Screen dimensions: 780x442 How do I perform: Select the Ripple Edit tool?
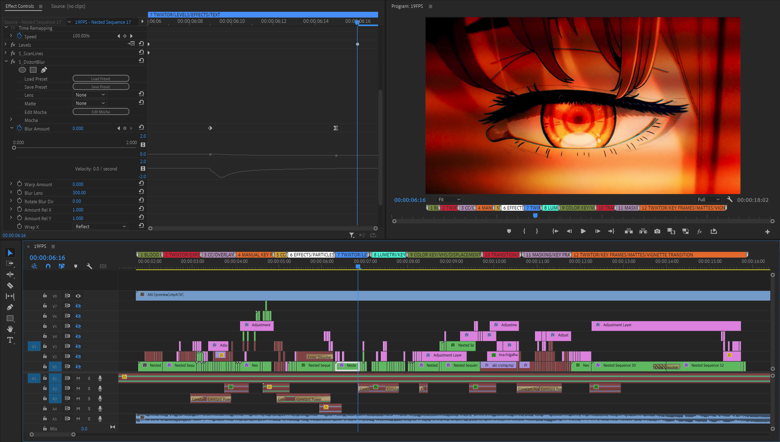pyautogui.click(x=10, y=274)
